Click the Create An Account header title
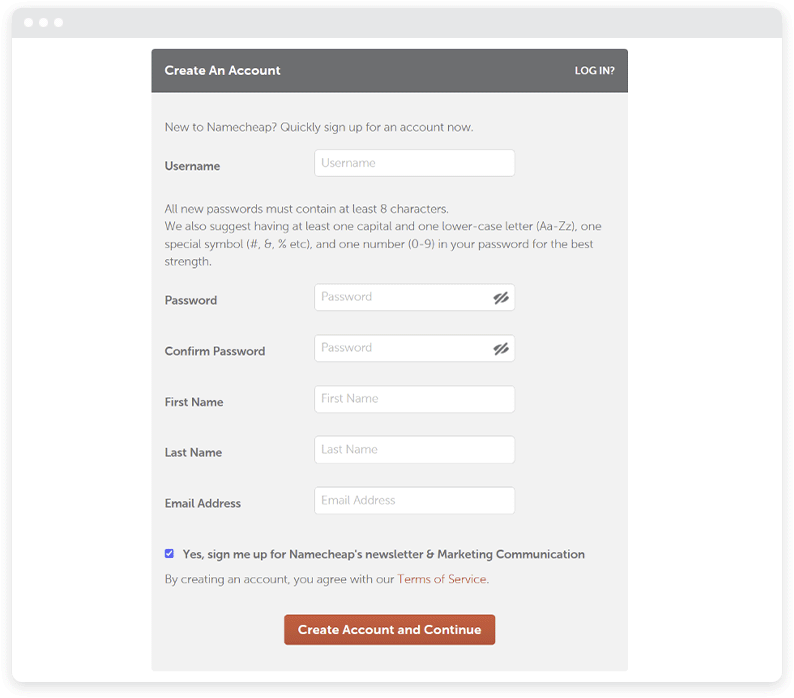This screenshot has width=794, height=698. click(x=222, y=70)
